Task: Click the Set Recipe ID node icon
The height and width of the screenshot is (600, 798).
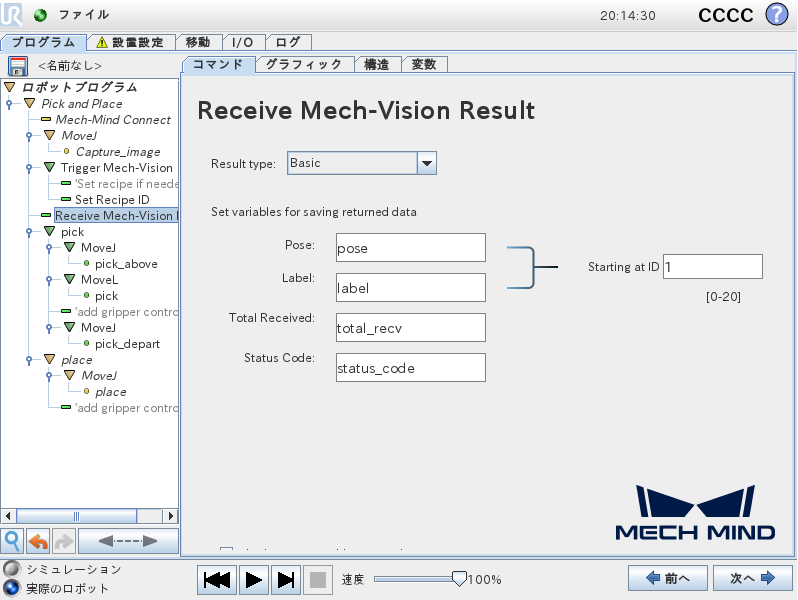Action: [66, 199]
